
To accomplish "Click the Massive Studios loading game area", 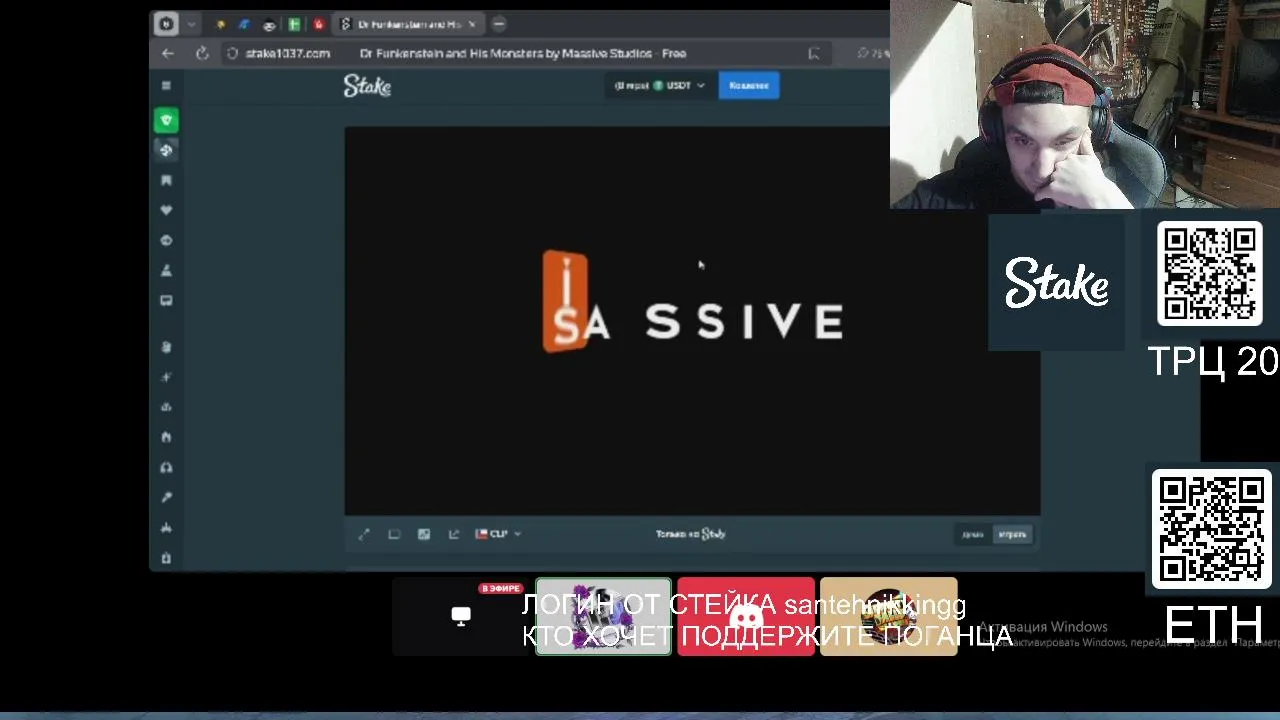I will pyautogui.click(x=692, y=320).
